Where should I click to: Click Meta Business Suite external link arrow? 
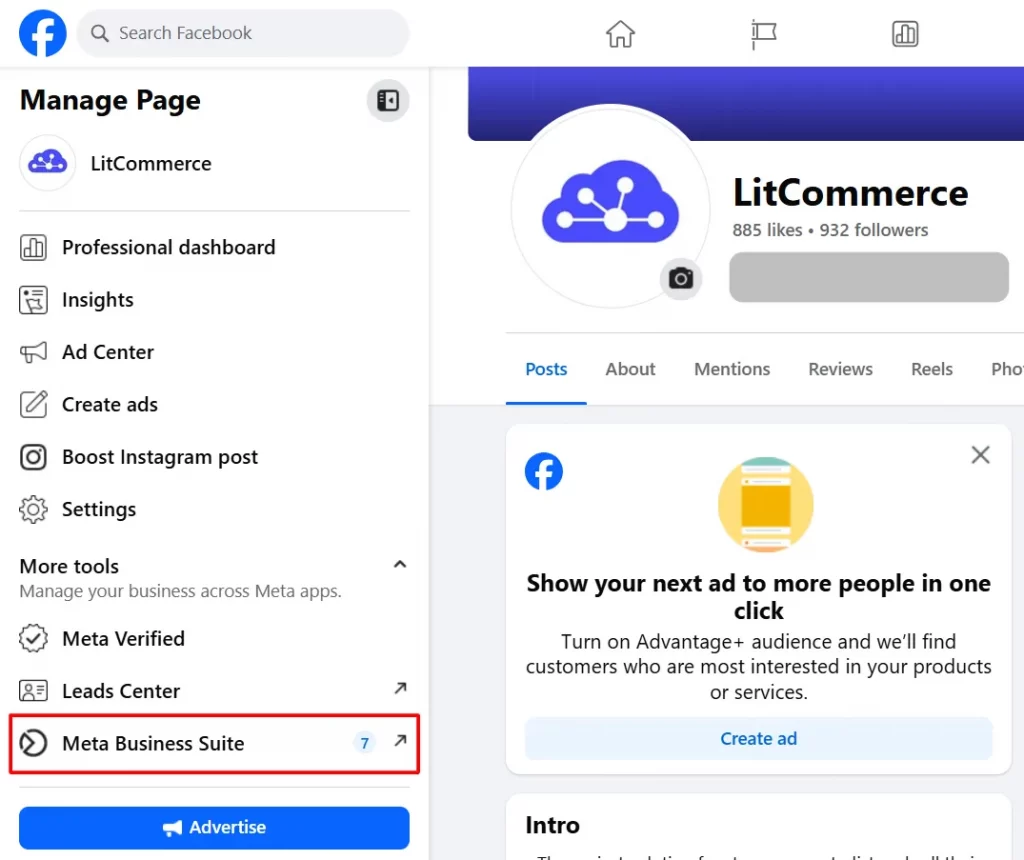pyautogui.click(x=400, y=741)
